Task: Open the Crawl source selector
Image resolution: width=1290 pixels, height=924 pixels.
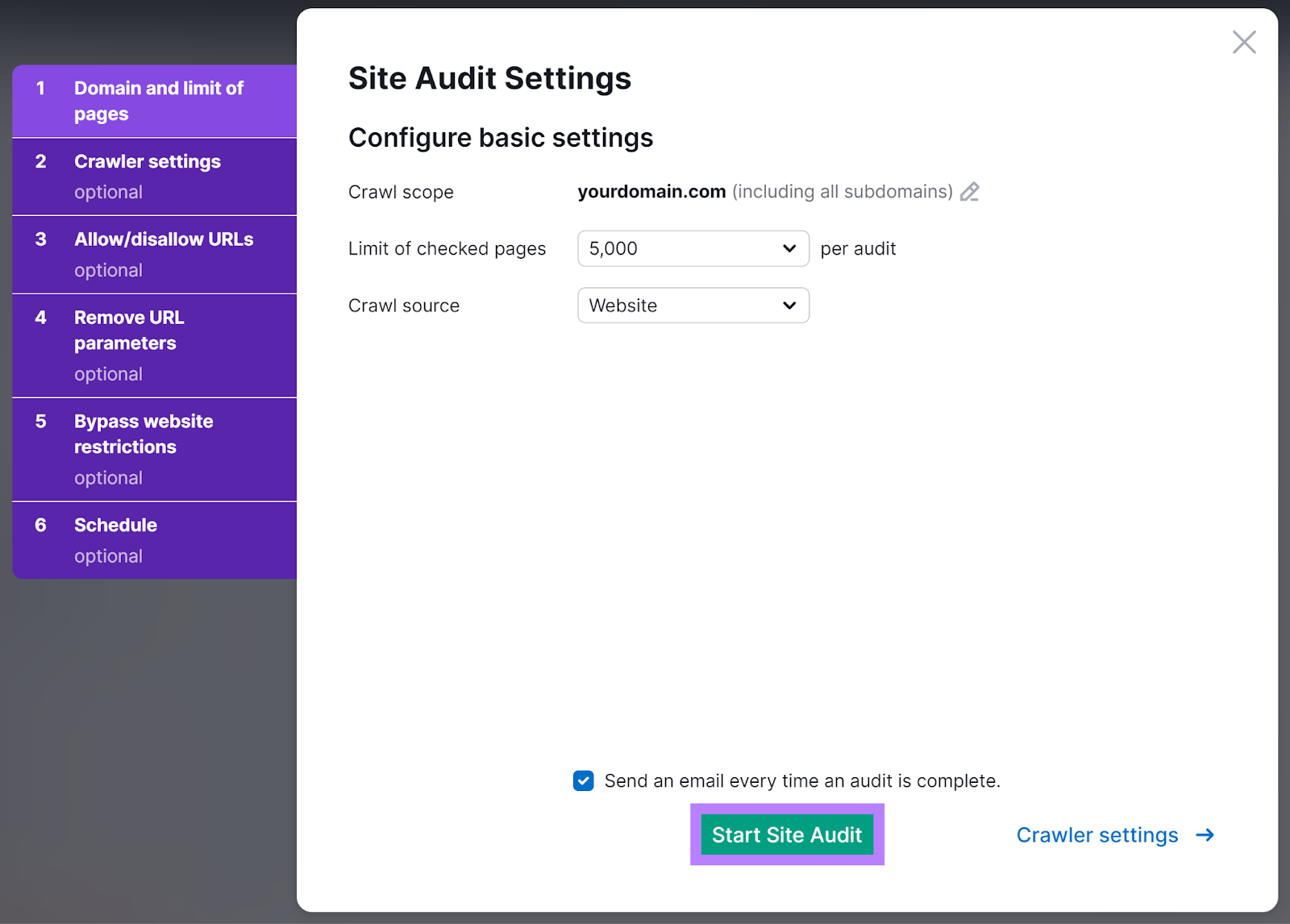Action: [x=693, y=306]
